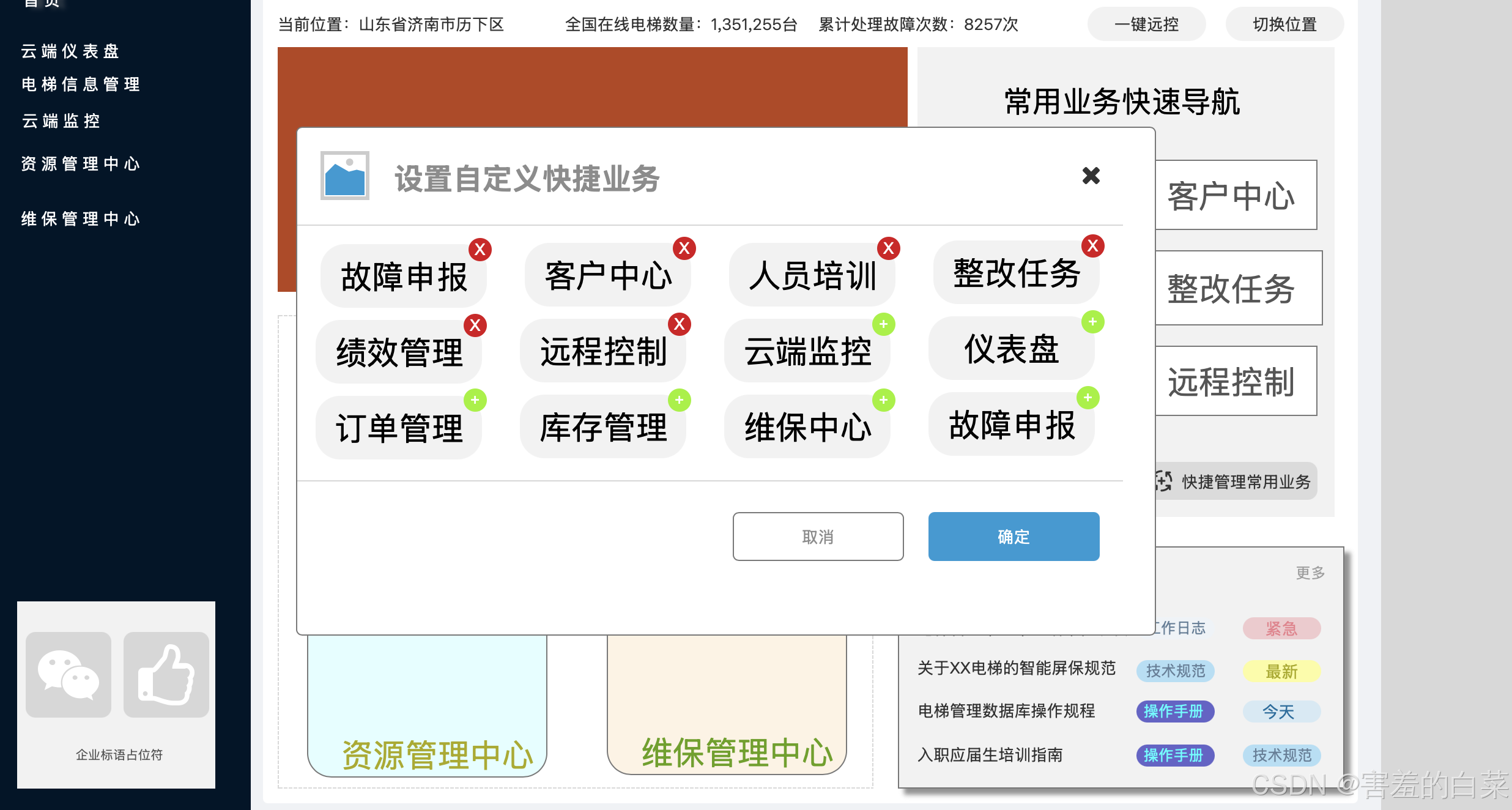Screen dimensions: 1512x810
Task: Remove 整改任务 via the red X badge
Action: coord(1092,246)
